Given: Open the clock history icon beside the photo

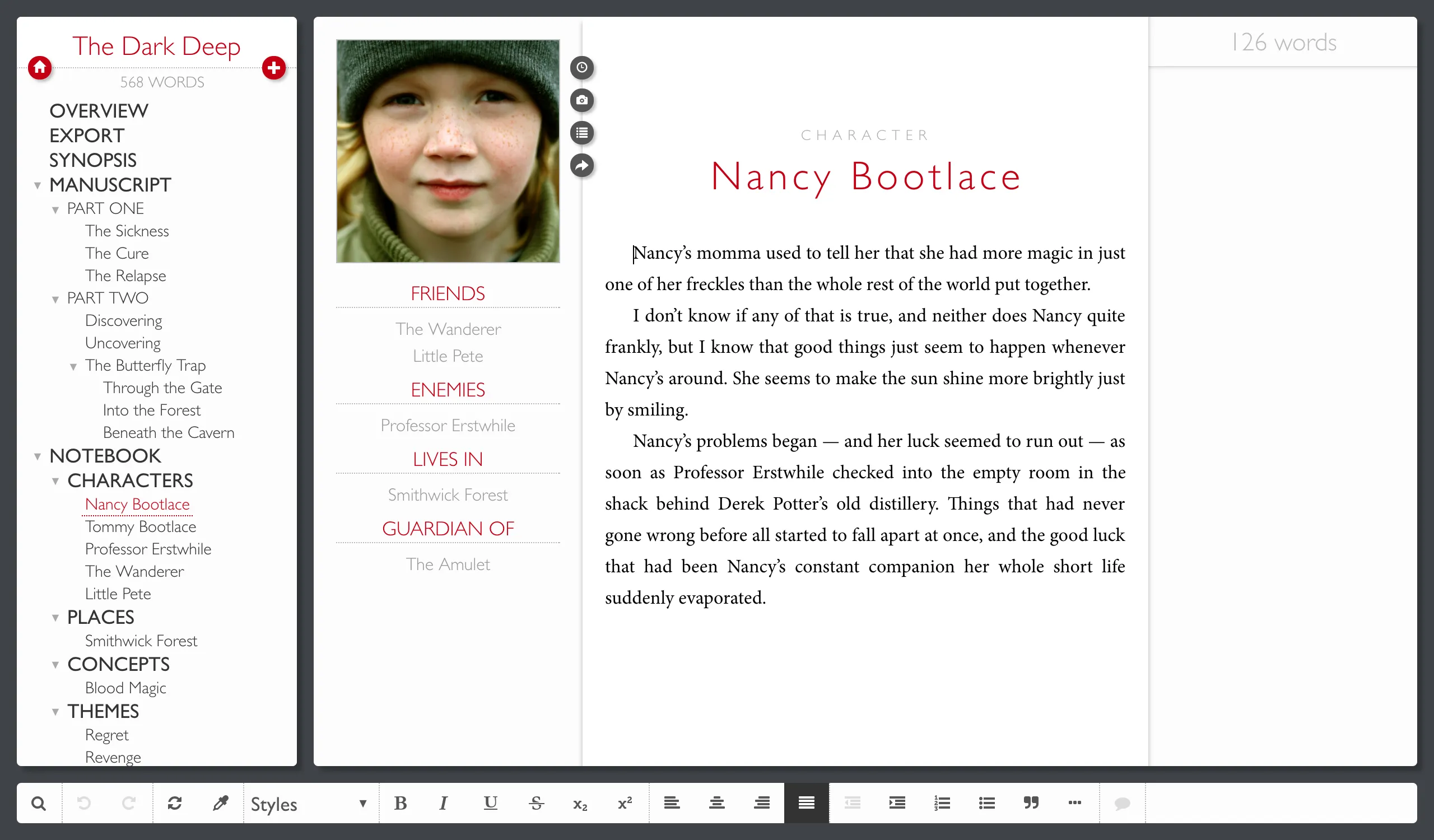Looking at the screenshot, I should (x=581, y=68).
